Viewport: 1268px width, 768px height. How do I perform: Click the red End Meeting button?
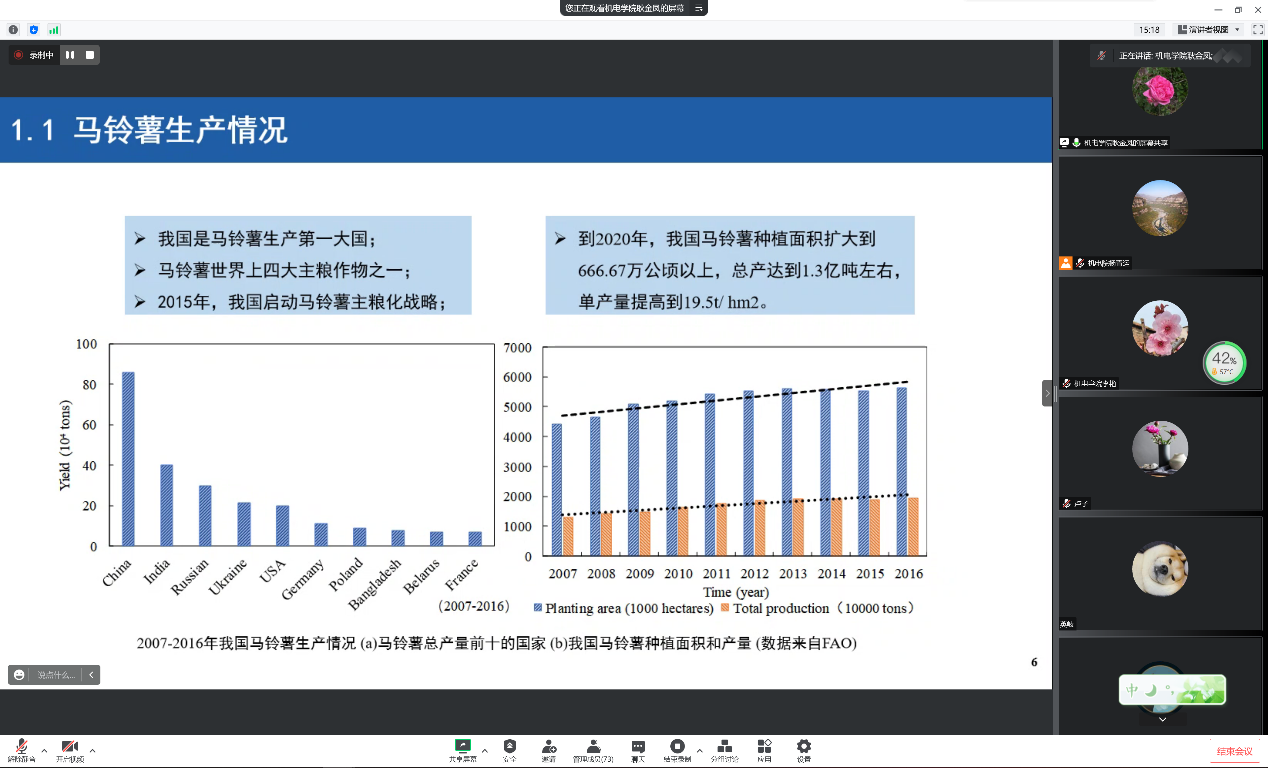coord(1234,751)
